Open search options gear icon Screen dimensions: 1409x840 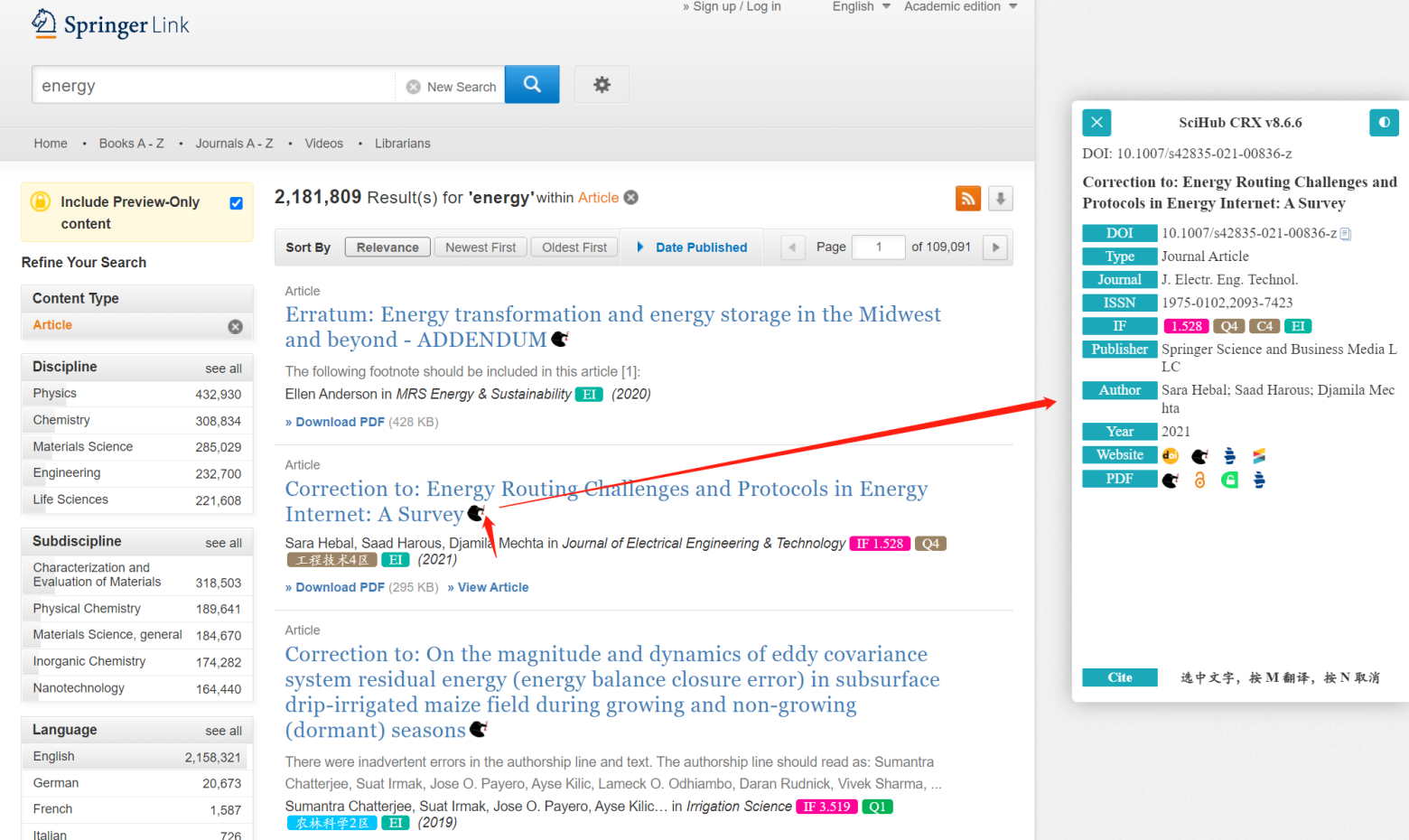click(x=602, y=84)
